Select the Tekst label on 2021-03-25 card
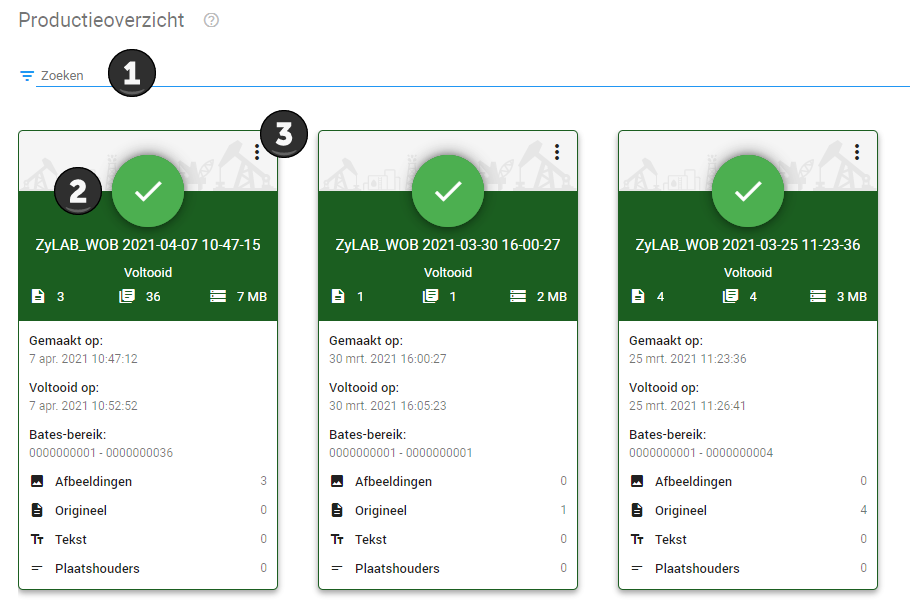Screen dimensions: 910x612 pos(671,539)
